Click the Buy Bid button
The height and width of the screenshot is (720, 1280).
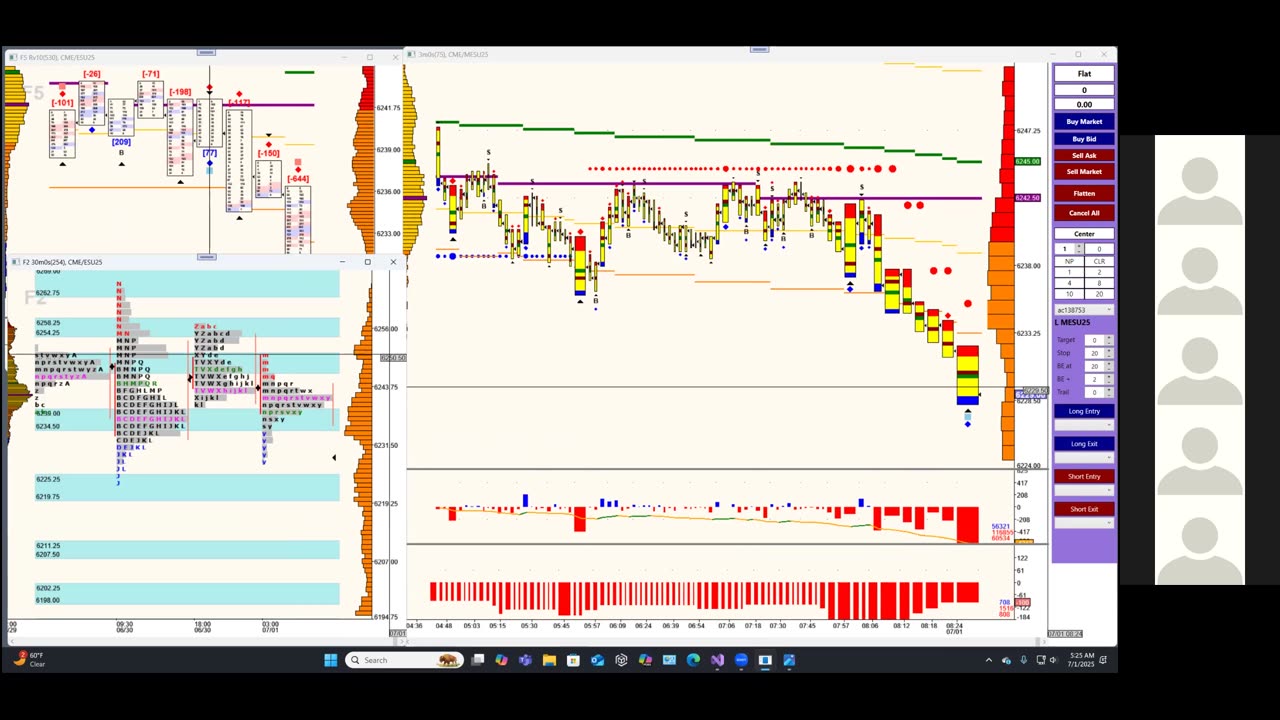tap(1084, 139)
